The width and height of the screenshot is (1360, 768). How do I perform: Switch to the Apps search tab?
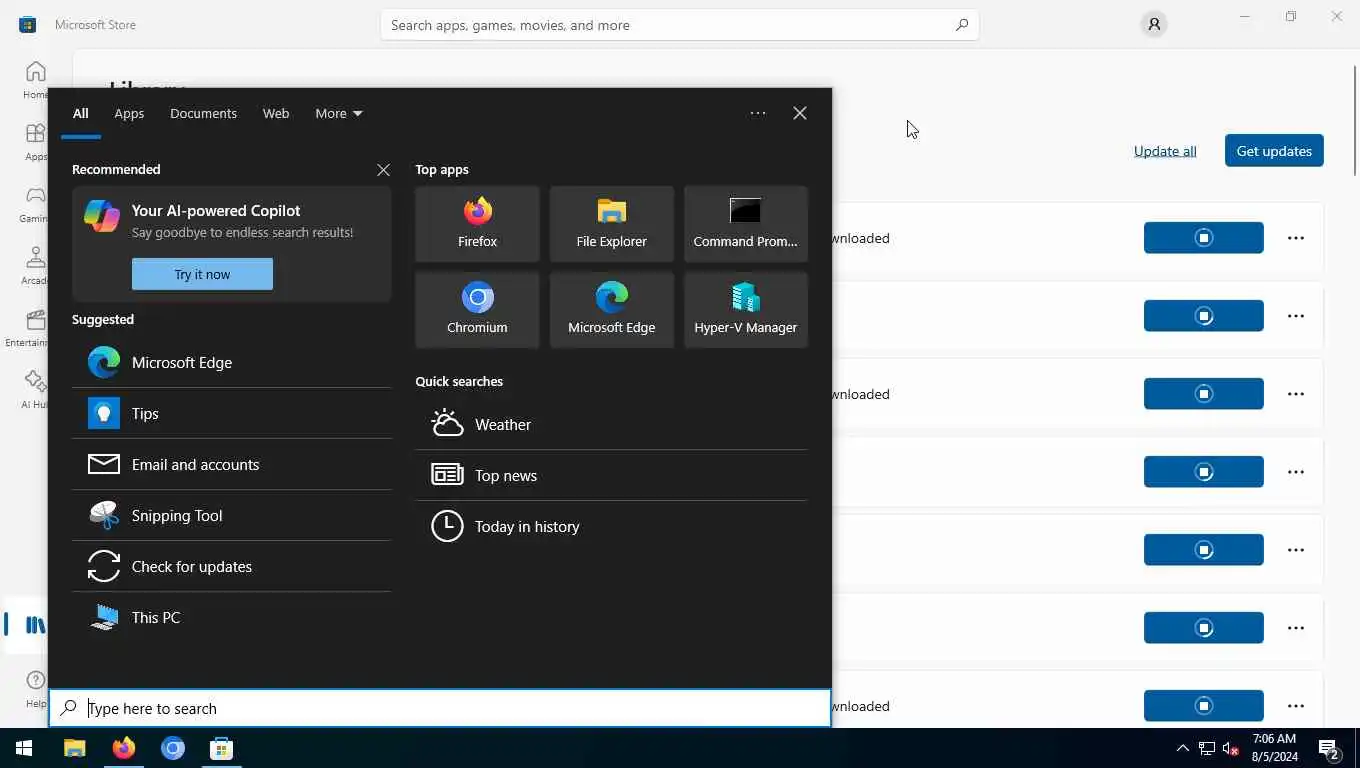(x=129, y=113)
